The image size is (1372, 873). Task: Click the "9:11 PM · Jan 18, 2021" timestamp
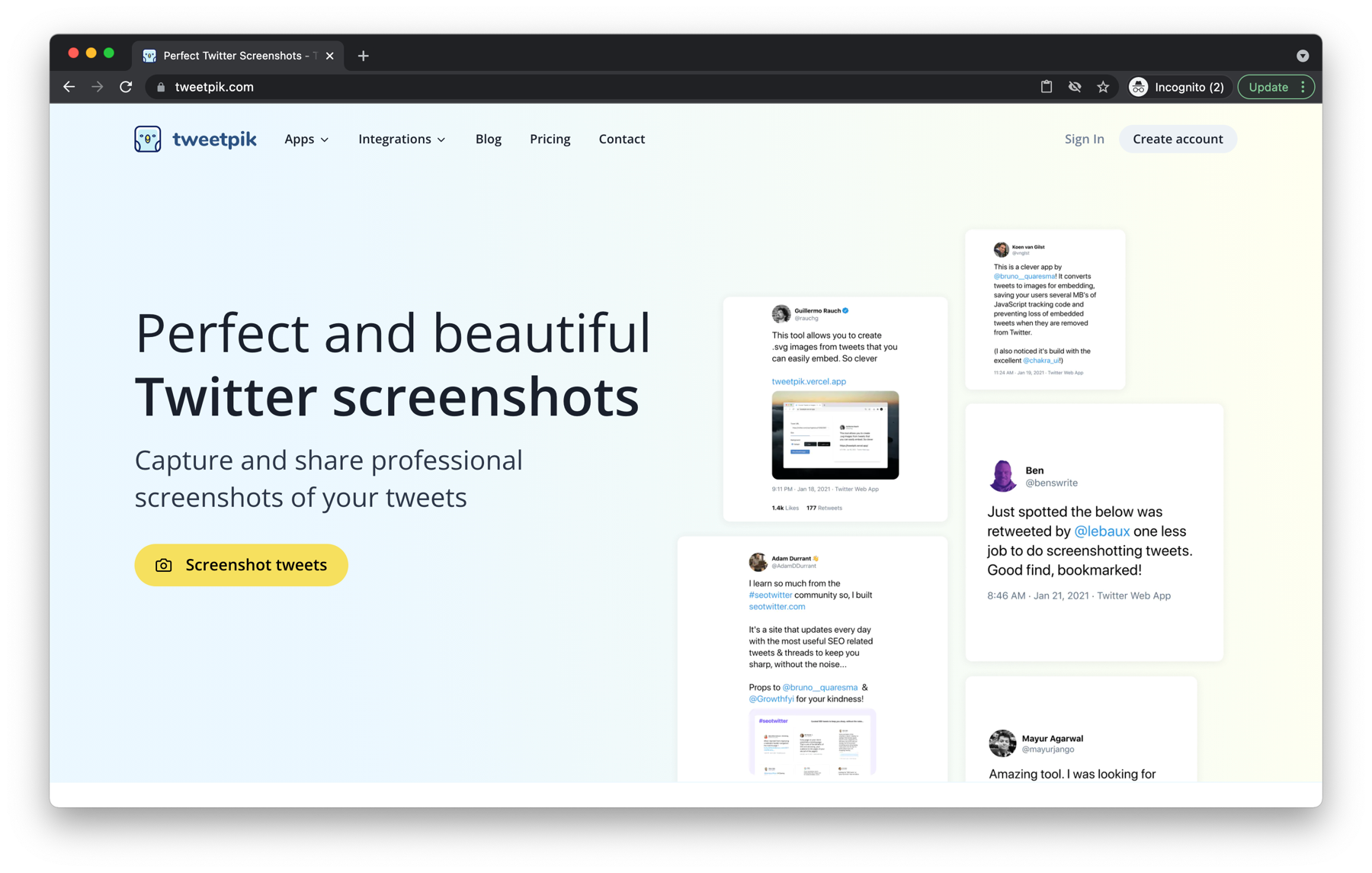[801, 489]
